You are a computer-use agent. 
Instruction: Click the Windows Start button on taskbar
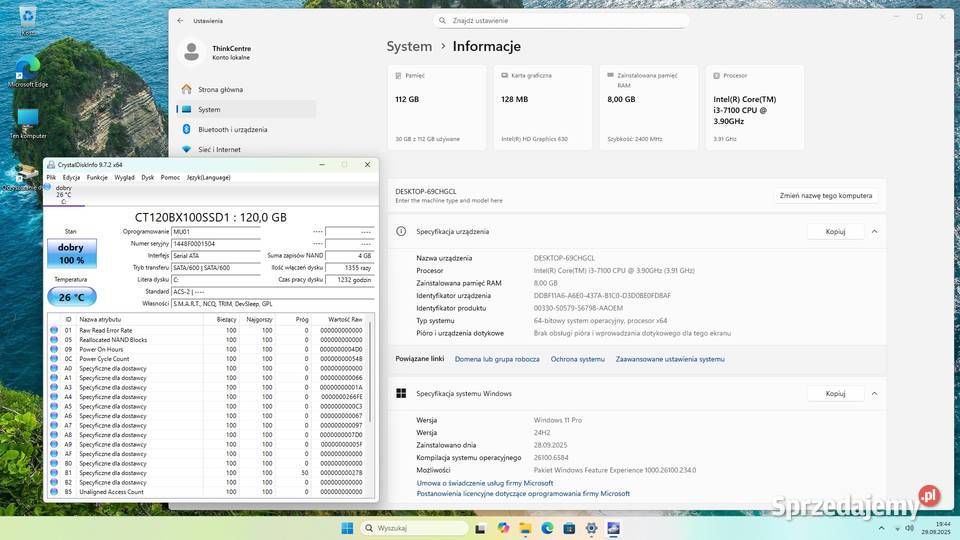[347, 528]
